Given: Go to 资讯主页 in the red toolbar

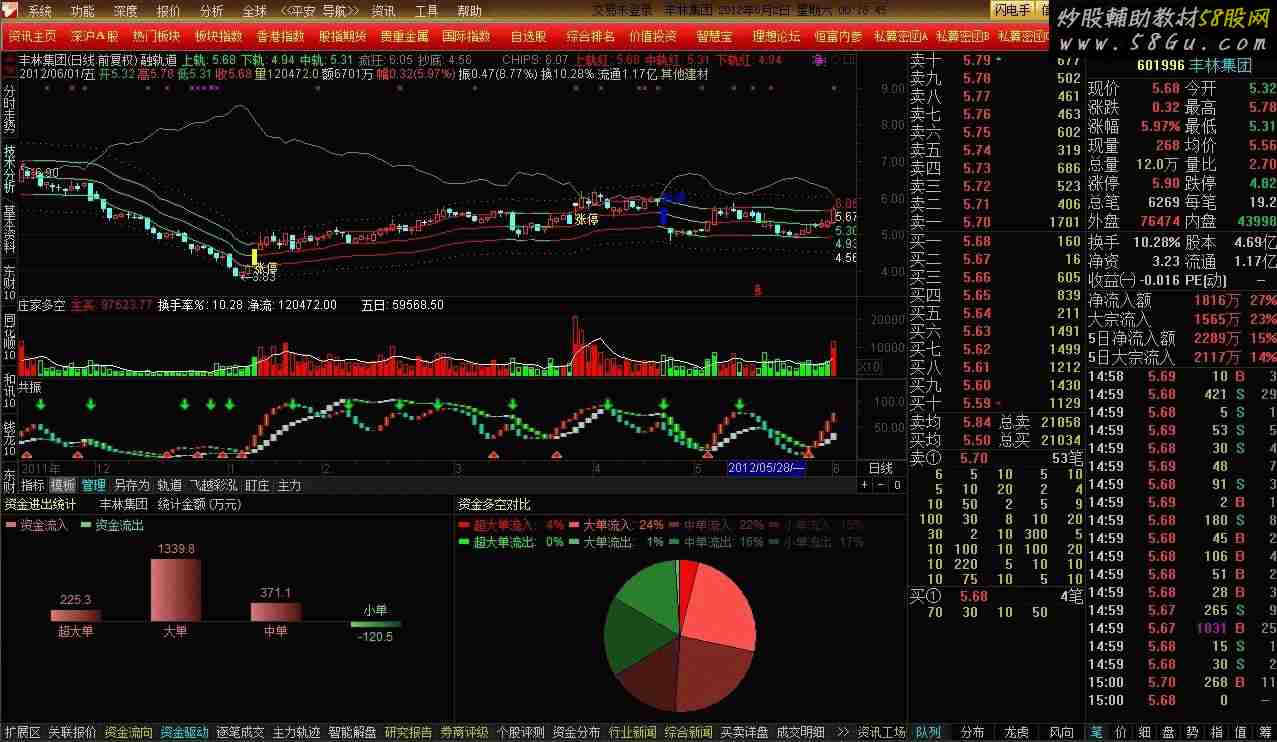Looking at the screenshot, I should [x=32, y=36].
